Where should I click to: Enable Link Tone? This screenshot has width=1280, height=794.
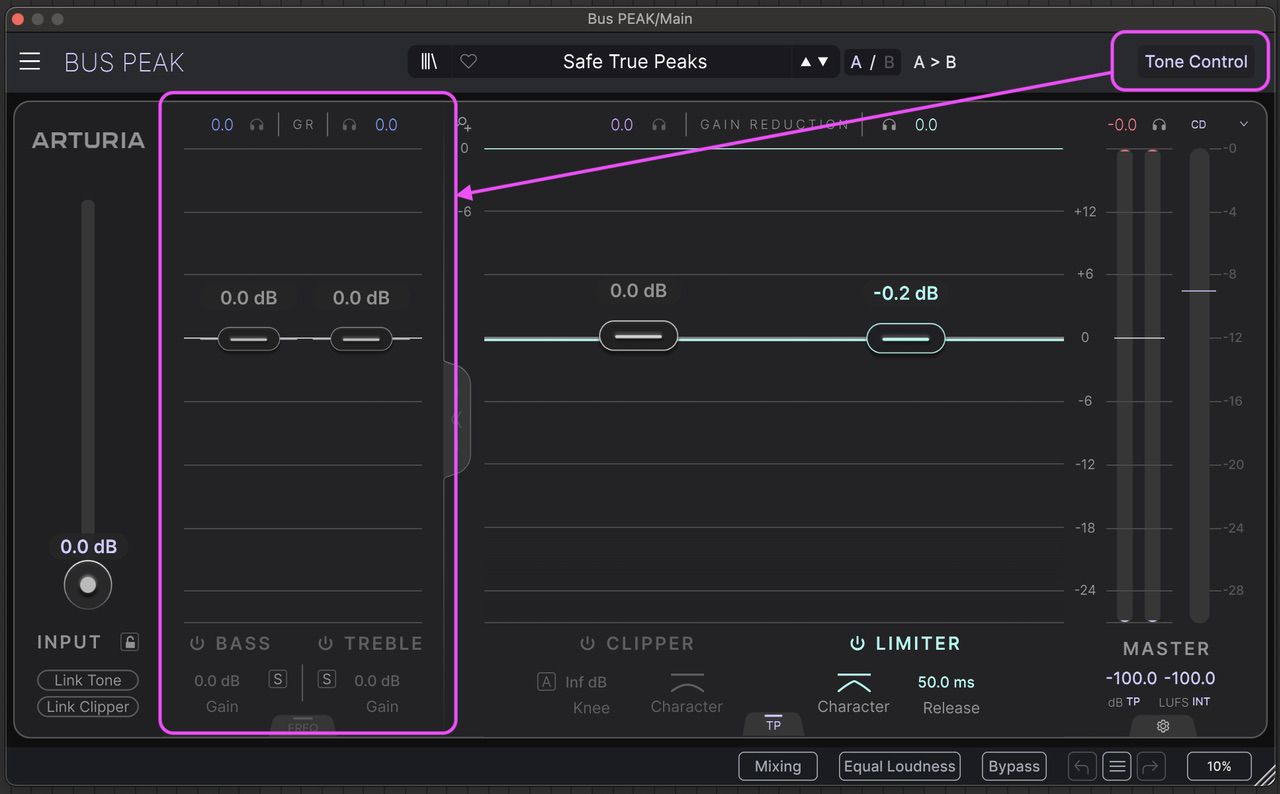click(88, 680)
